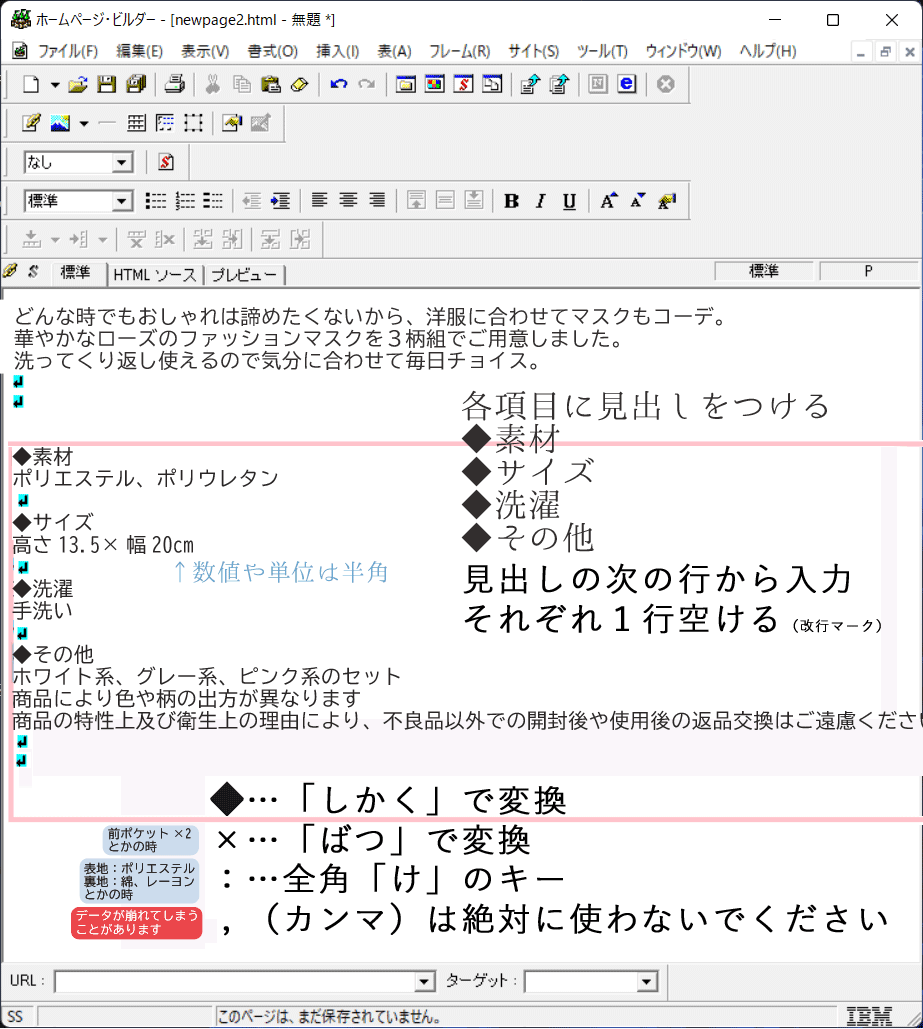Switch to the プレビュー tab
Screen dimensions: 923x1029
click(x=244, y=275)
